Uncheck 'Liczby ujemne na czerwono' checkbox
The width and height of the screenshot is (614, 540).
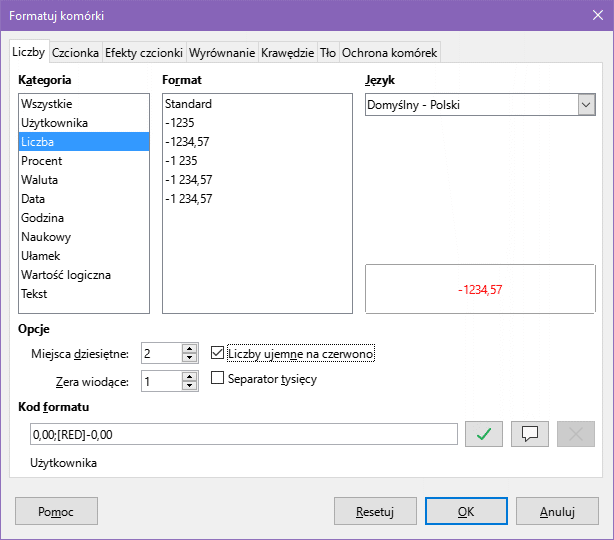[218, 353]
